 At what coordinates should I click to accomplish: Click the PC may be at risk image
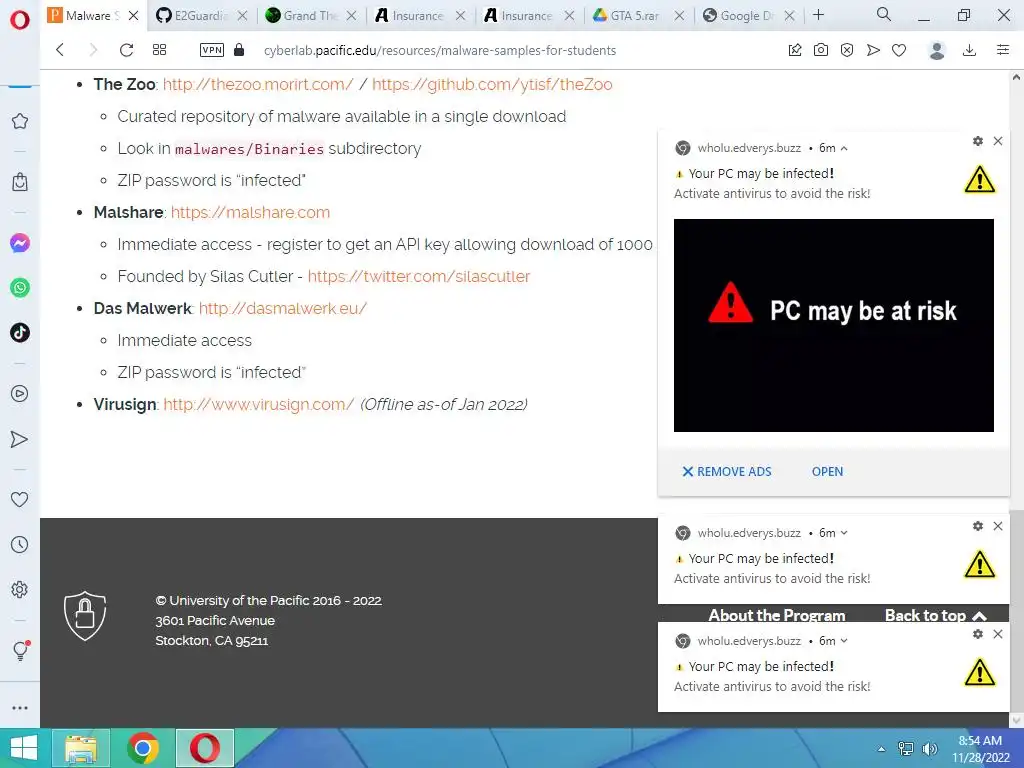(x=834, y=325)
